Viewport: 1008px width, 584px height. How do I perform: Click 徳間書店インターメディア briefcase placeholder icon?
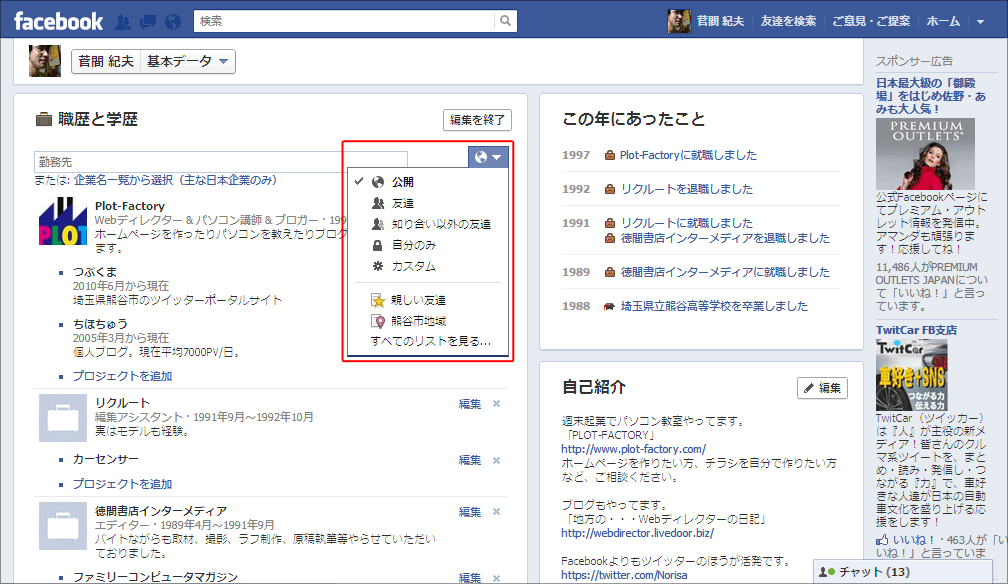click(62, 526)
